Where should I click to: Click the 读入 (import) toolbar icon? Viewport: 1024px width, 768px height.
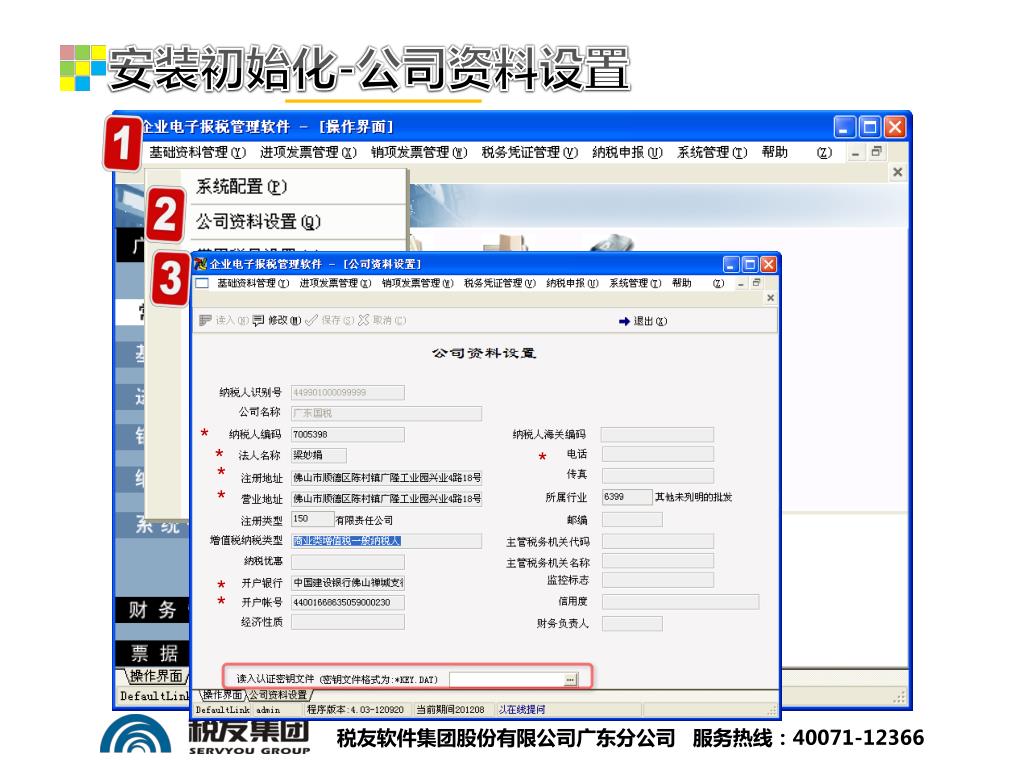point(206,320)
